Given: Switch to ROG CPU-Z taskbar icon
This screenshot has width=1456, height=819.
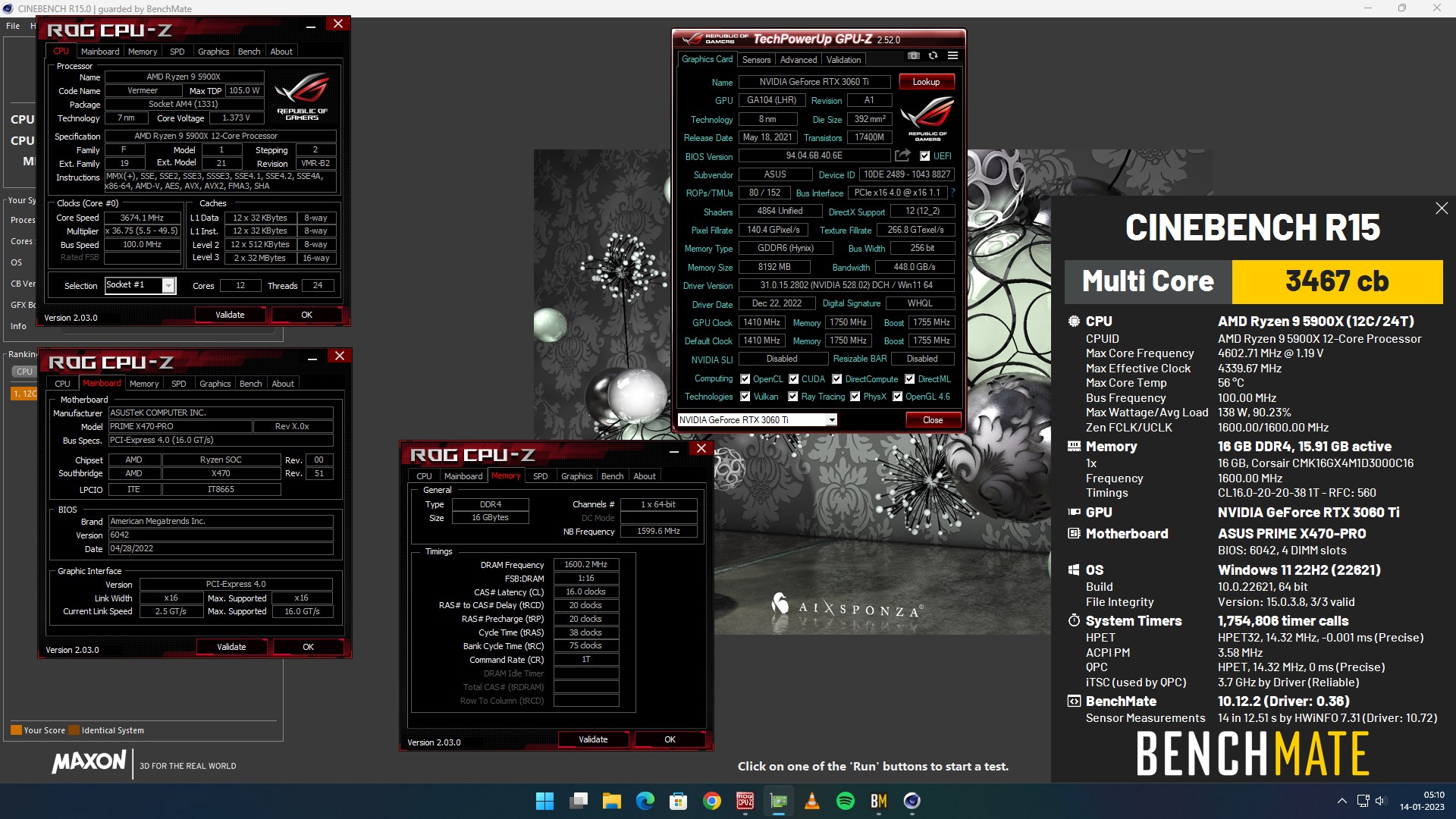Looking at the screenshot, I should tap(745, 801).
